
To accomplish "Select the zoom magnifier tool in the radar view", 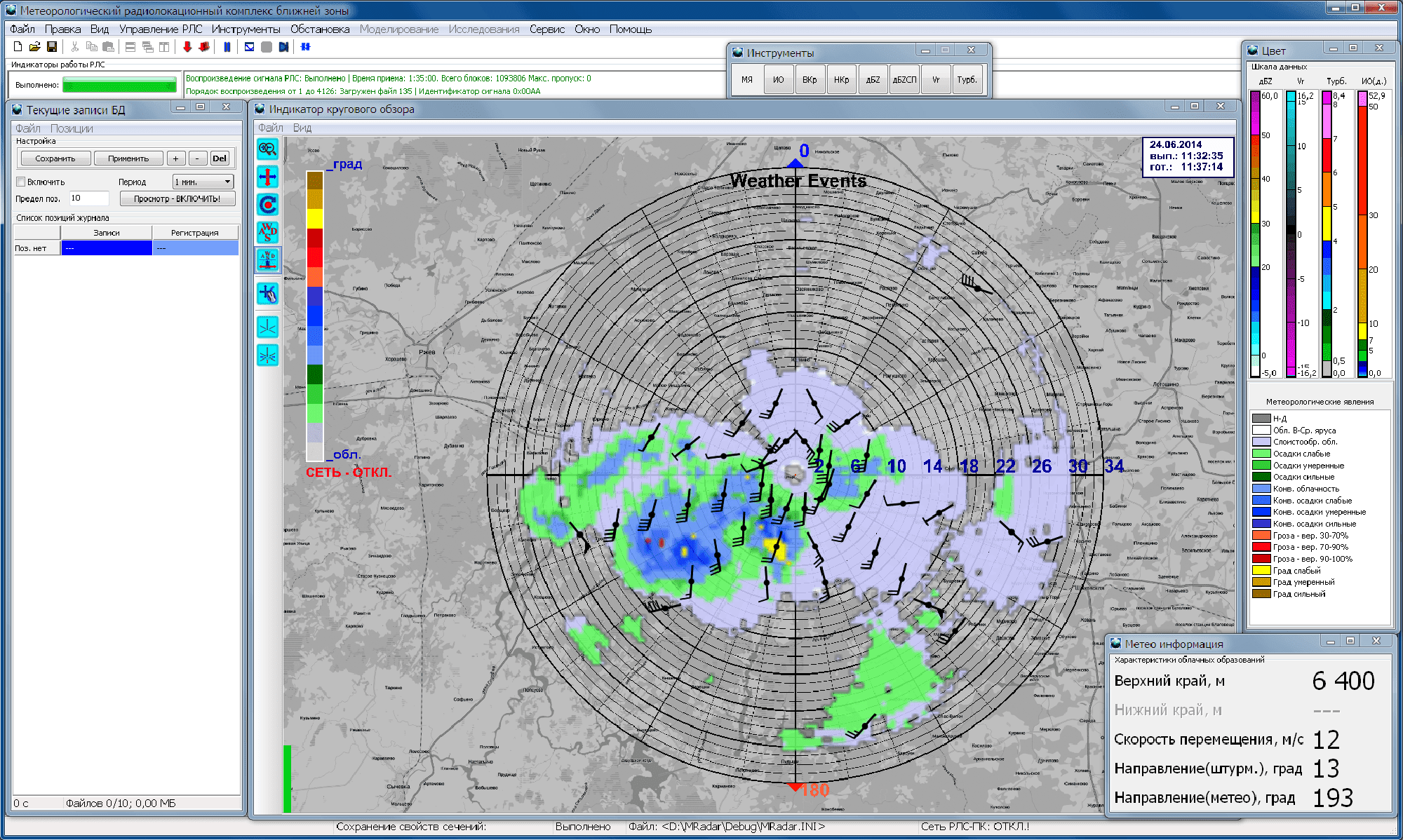I will (268, 149).
